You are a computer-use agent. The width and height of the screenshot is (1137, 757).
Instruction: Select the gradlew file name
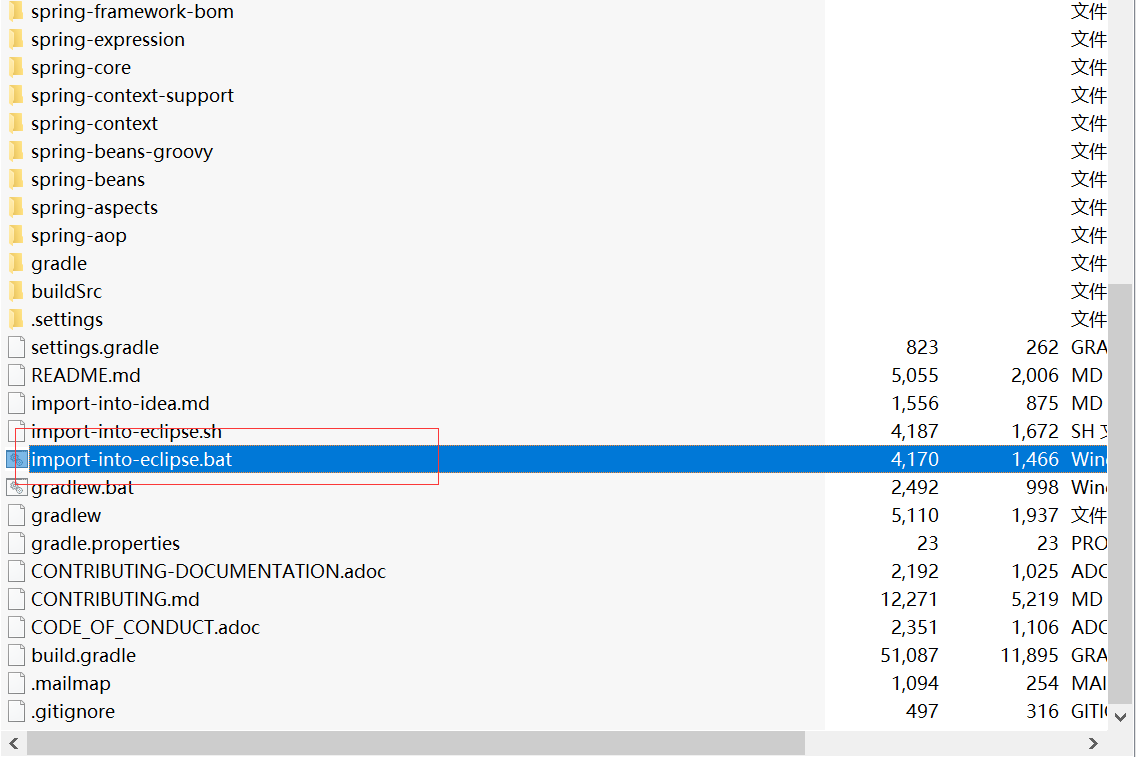[x=66, y=516]
